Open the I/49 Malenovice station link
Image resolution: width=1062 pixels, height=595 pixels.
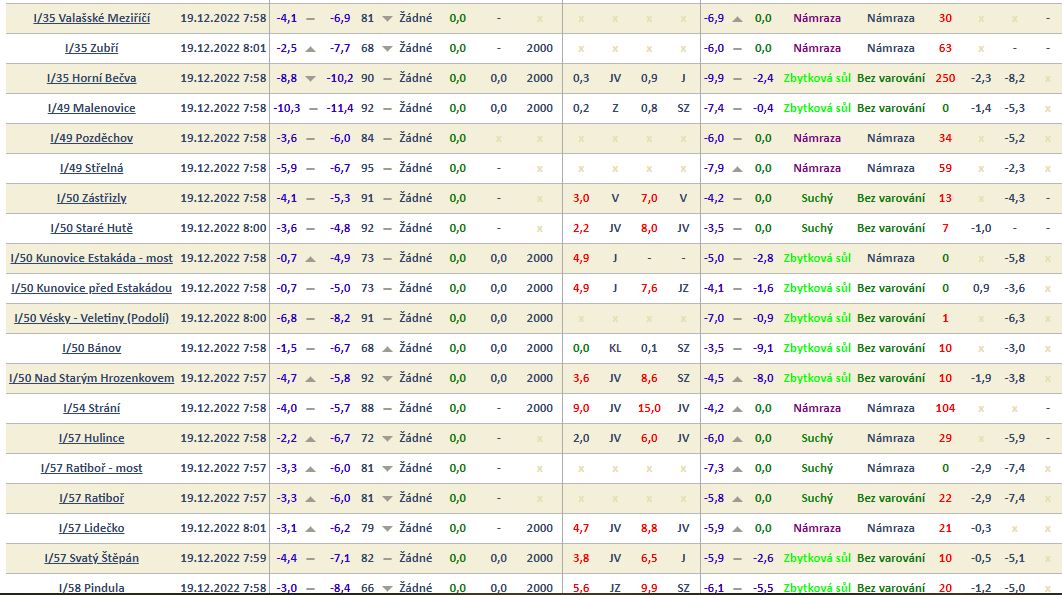pyautogui.click(x=91, y=108)
